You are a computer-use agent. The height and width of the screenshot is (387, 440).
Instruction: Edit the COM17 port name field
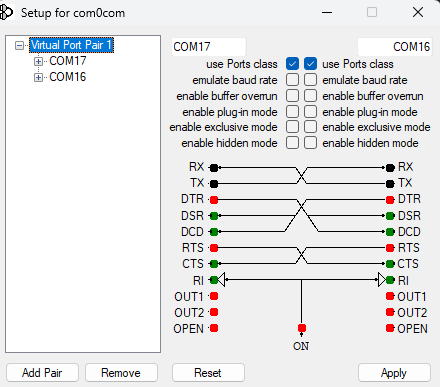209,47
